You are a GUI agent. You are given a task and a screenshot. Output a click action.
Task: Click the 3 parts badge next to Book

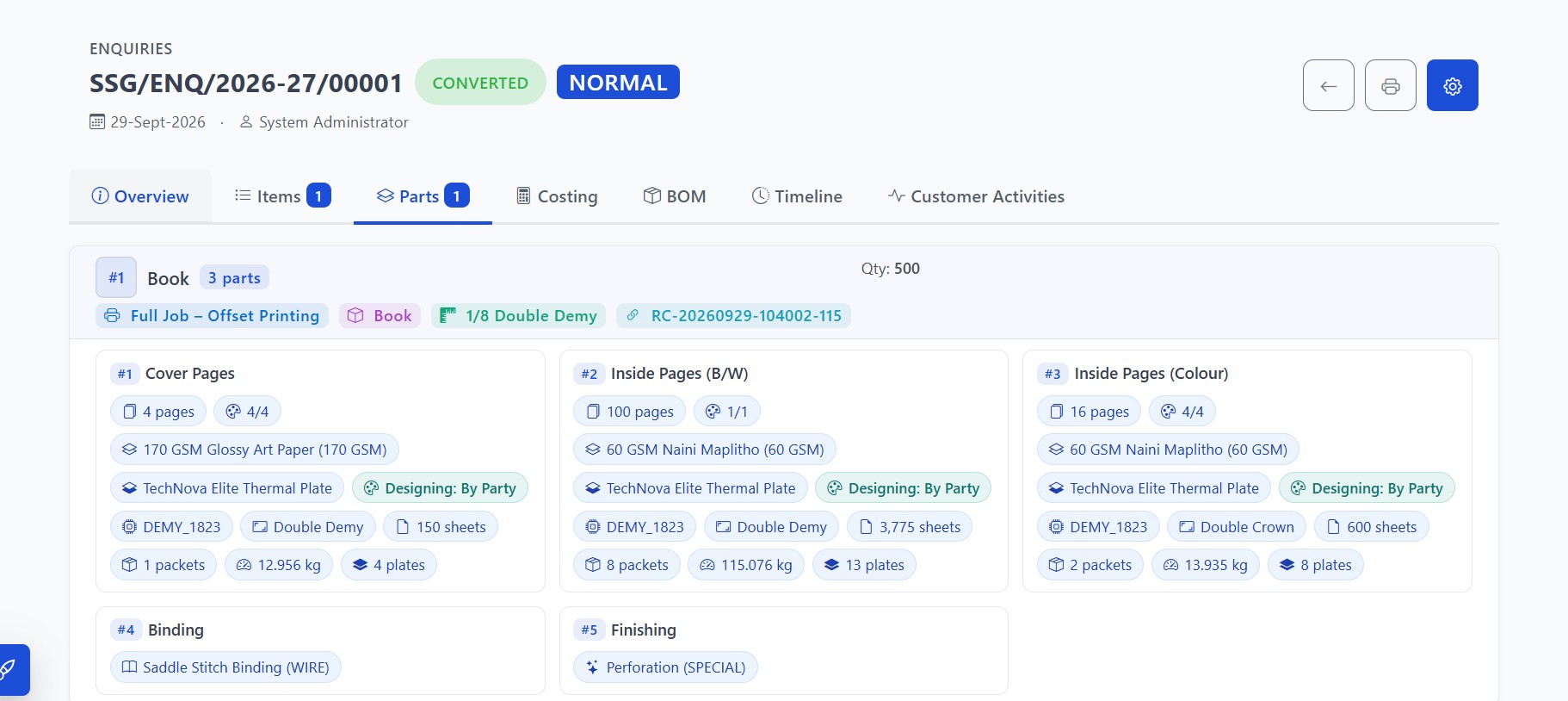[x=234, y=277]
